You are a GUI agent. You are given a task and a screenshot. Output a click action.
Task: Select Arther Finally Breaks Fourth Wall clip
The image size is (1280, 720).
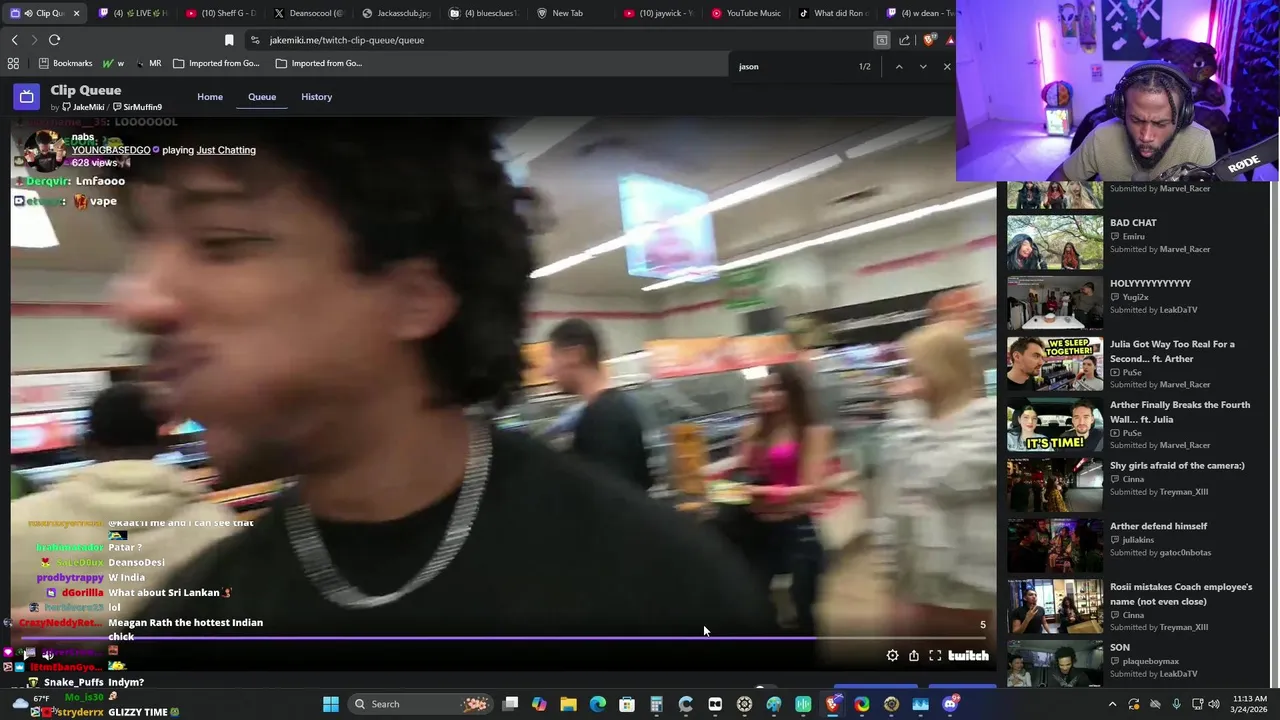coord(1132,425)
